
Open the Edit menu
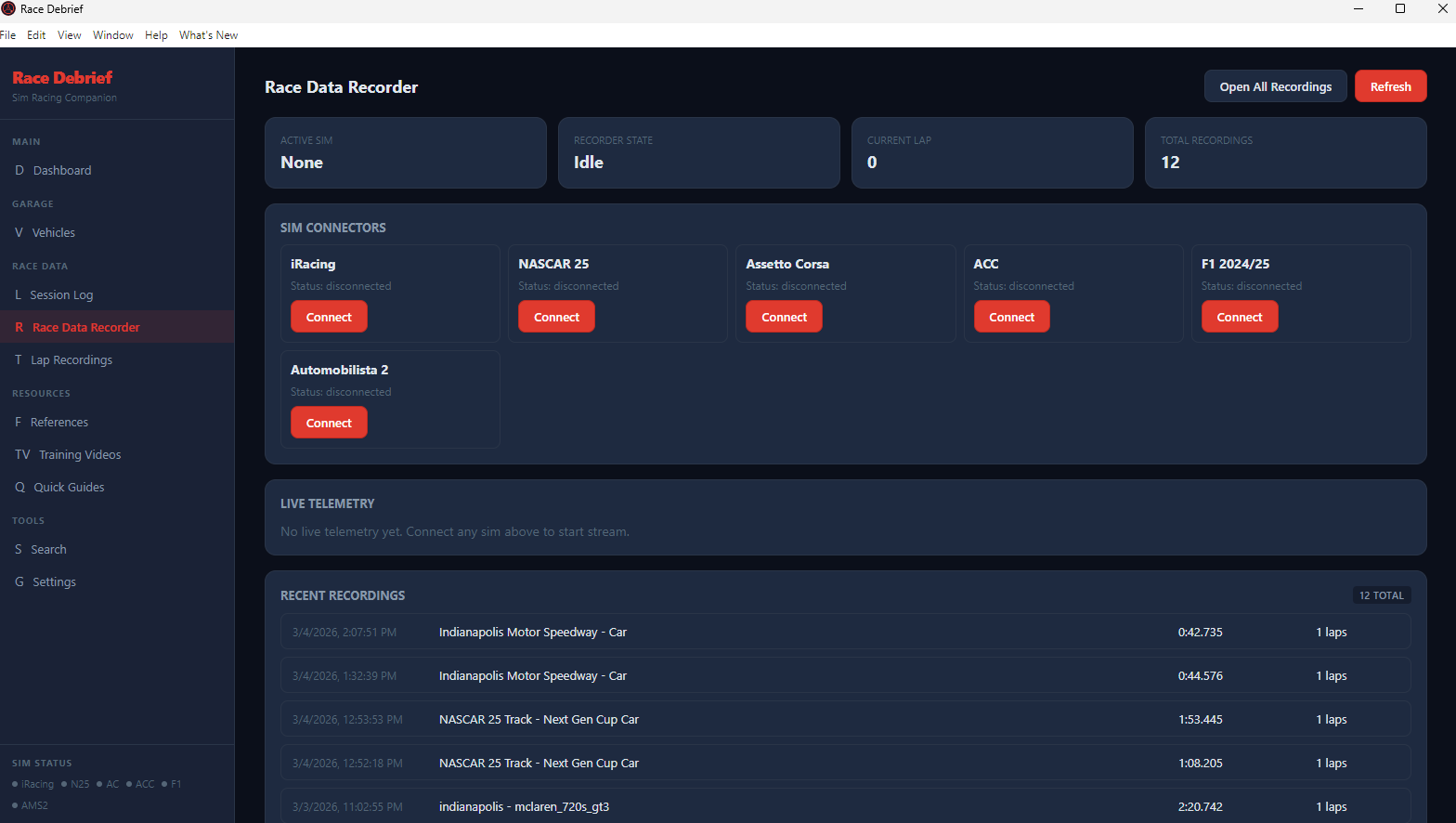tap(36, 35)
